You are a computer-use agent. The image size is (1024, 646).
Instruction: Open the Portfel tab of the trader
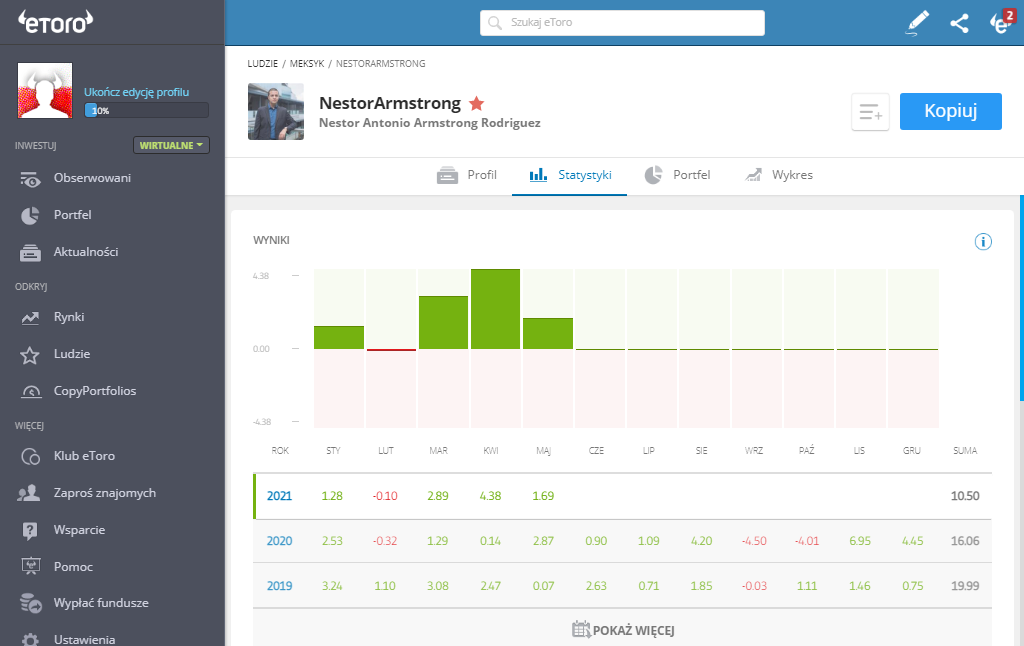677,175
